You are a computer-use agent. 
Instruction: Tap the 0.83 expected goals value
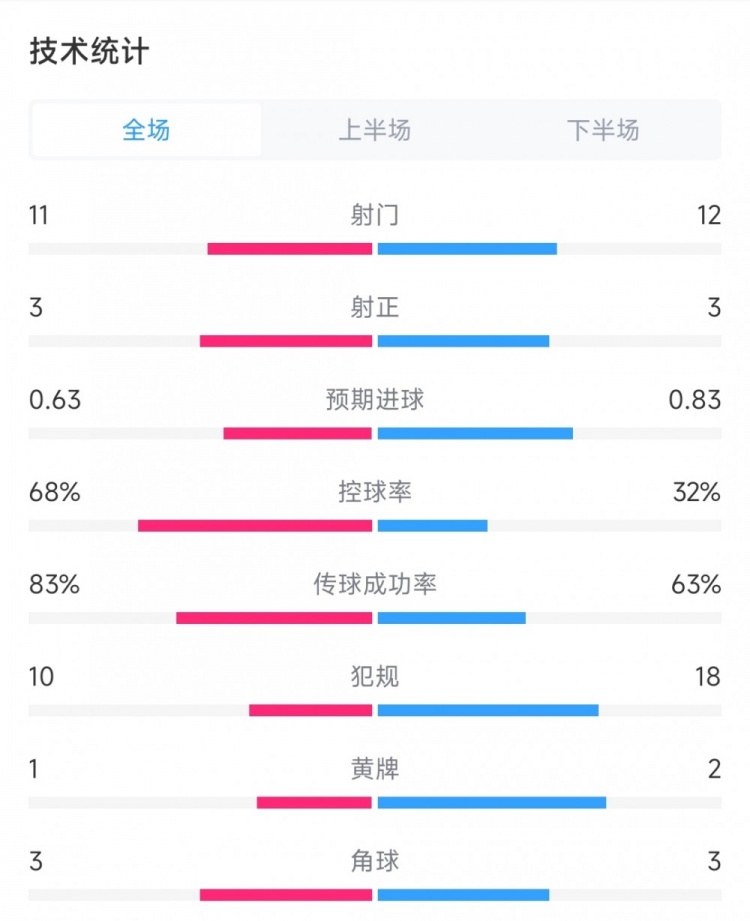click(695, 400)
